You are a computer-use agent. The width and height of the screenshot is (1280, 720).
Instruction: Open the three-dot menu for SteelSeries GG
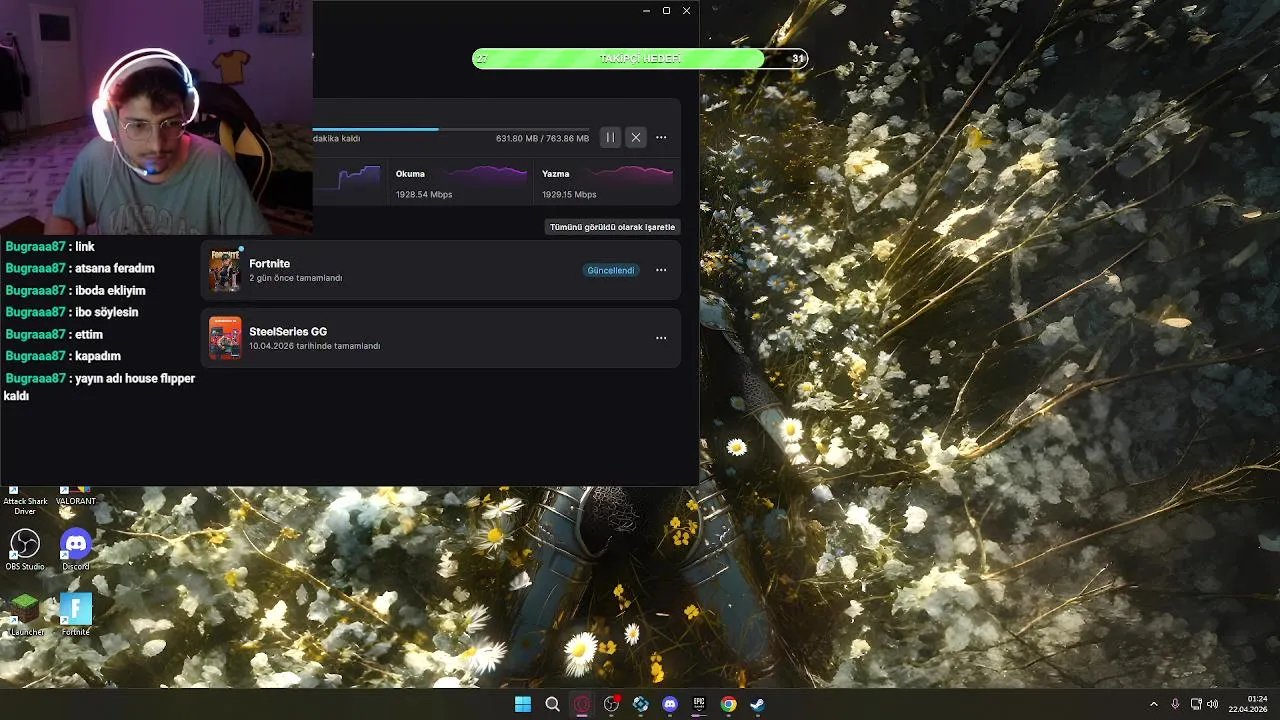[x=661, y=338]
